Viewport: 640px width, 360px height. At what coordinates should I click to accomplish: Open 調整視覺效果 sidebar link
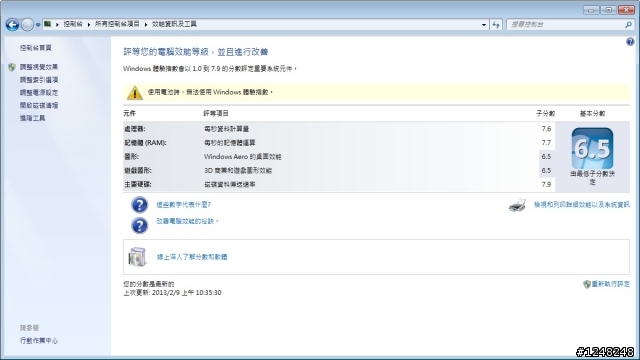click(39, 67)
